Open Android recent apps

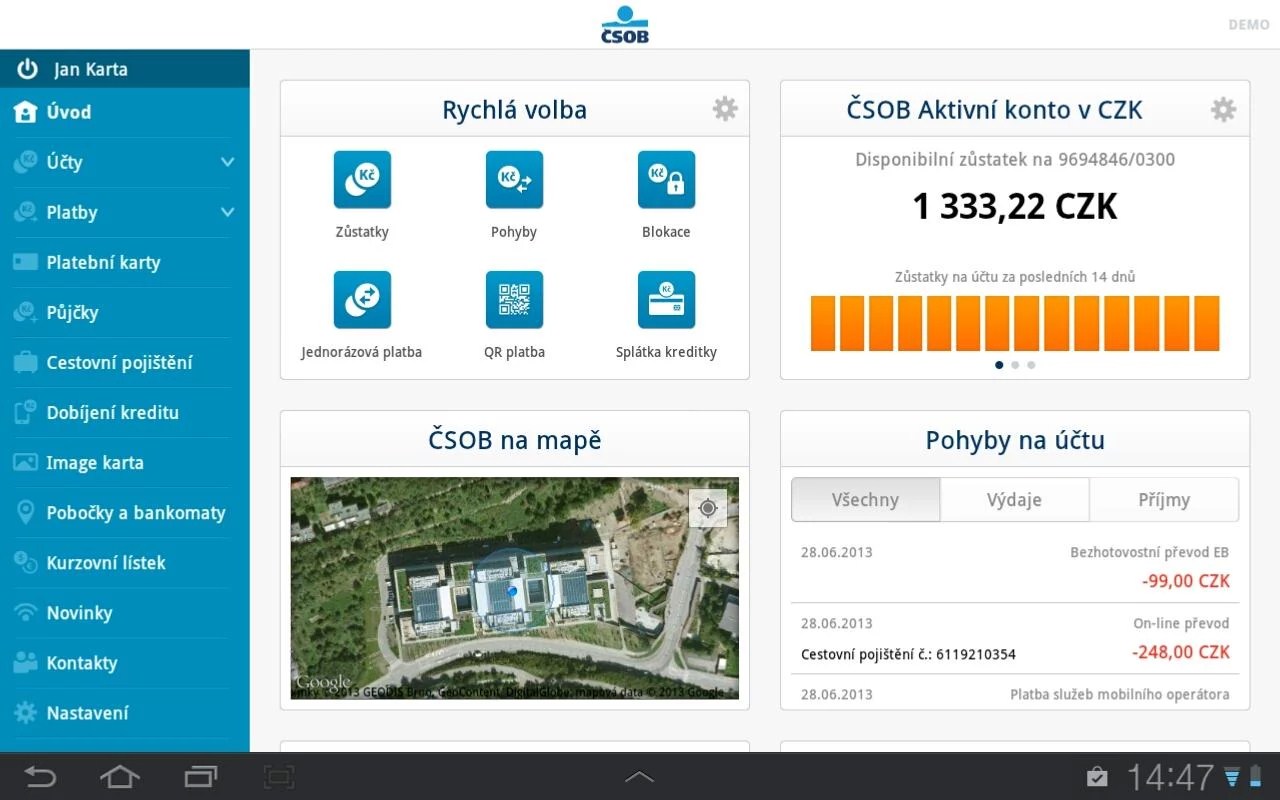pyautogui.click(x=201, y=776)
